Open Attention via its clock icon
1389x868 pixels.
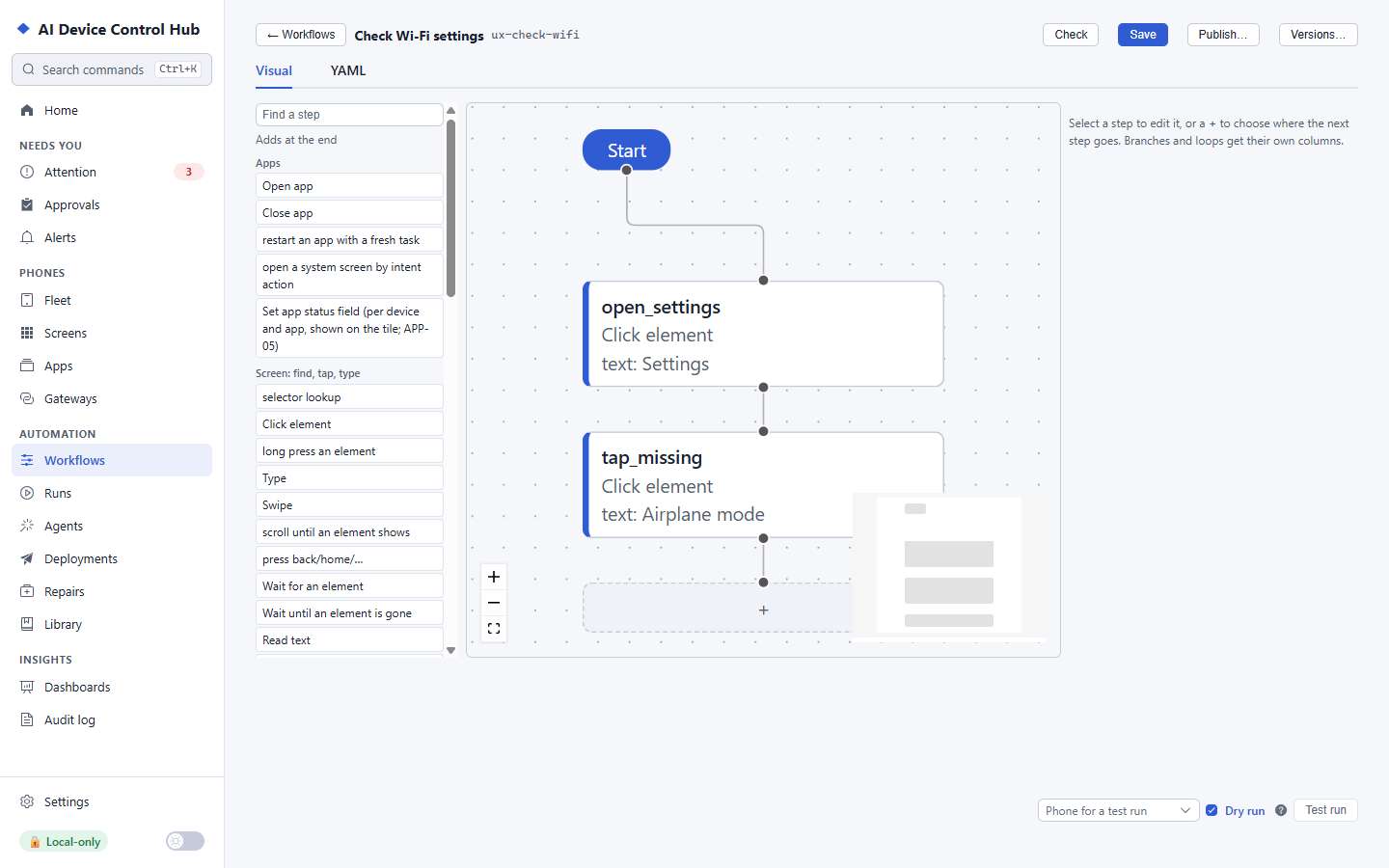pyautogui.click(x=27, y=173)
